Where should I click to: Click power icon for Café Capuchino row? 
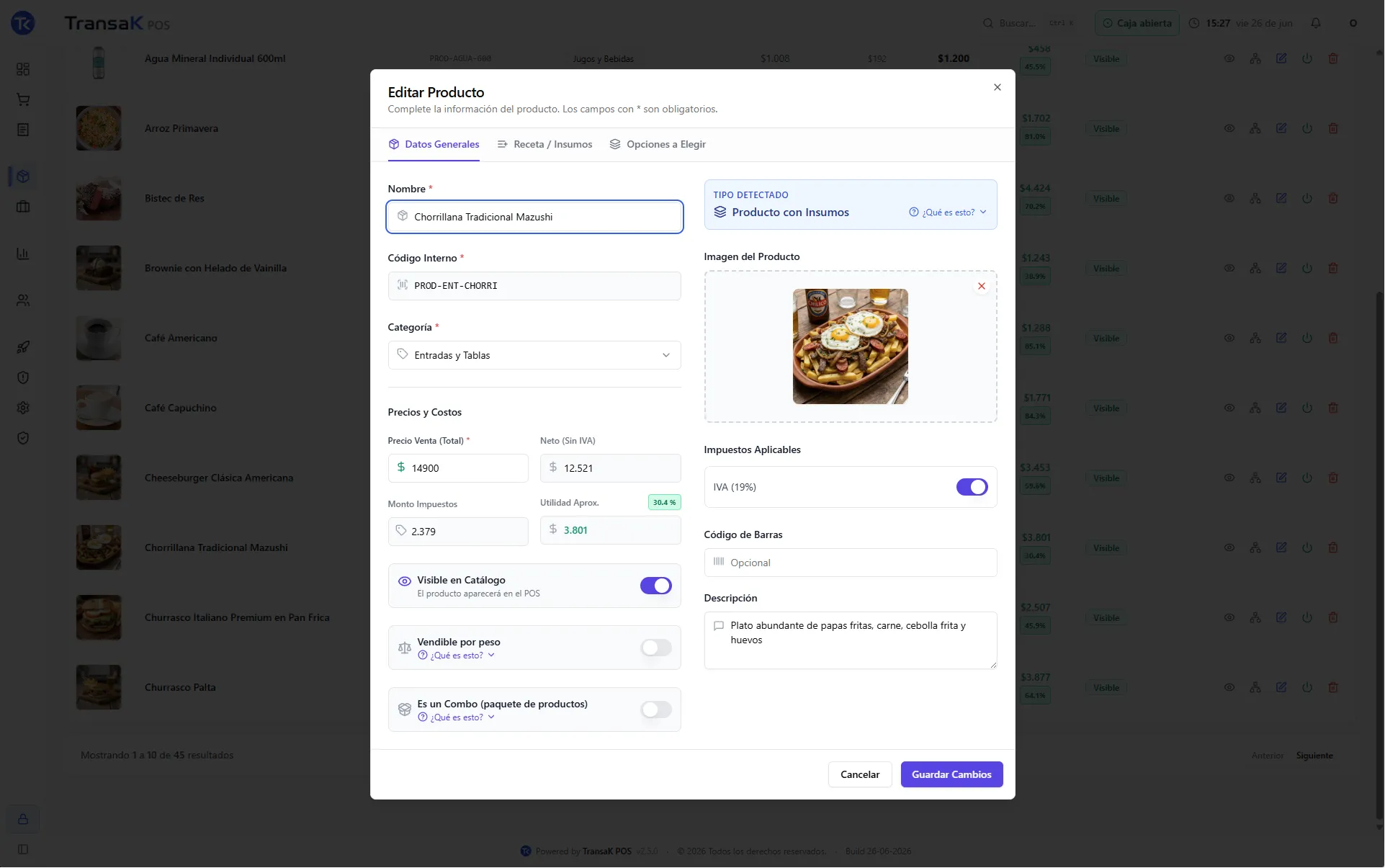(x=1307, y=408)
